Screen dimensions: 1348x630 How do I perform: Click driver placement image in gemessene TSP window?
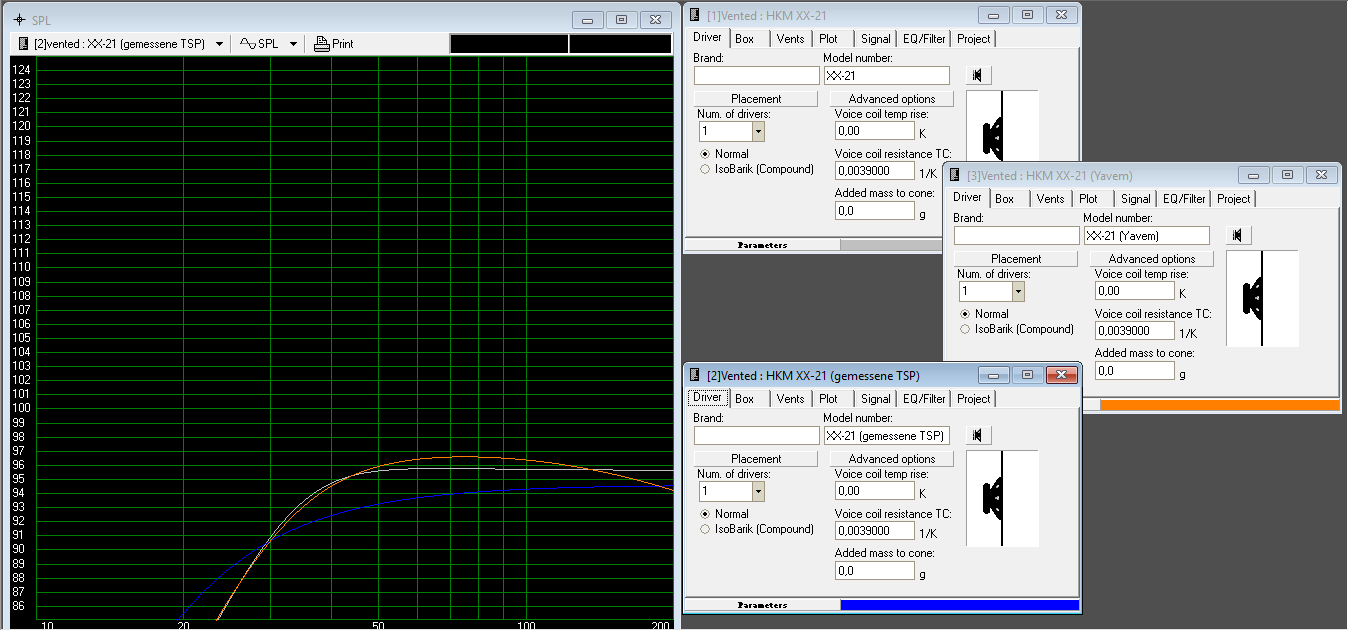coord(1002,498)
